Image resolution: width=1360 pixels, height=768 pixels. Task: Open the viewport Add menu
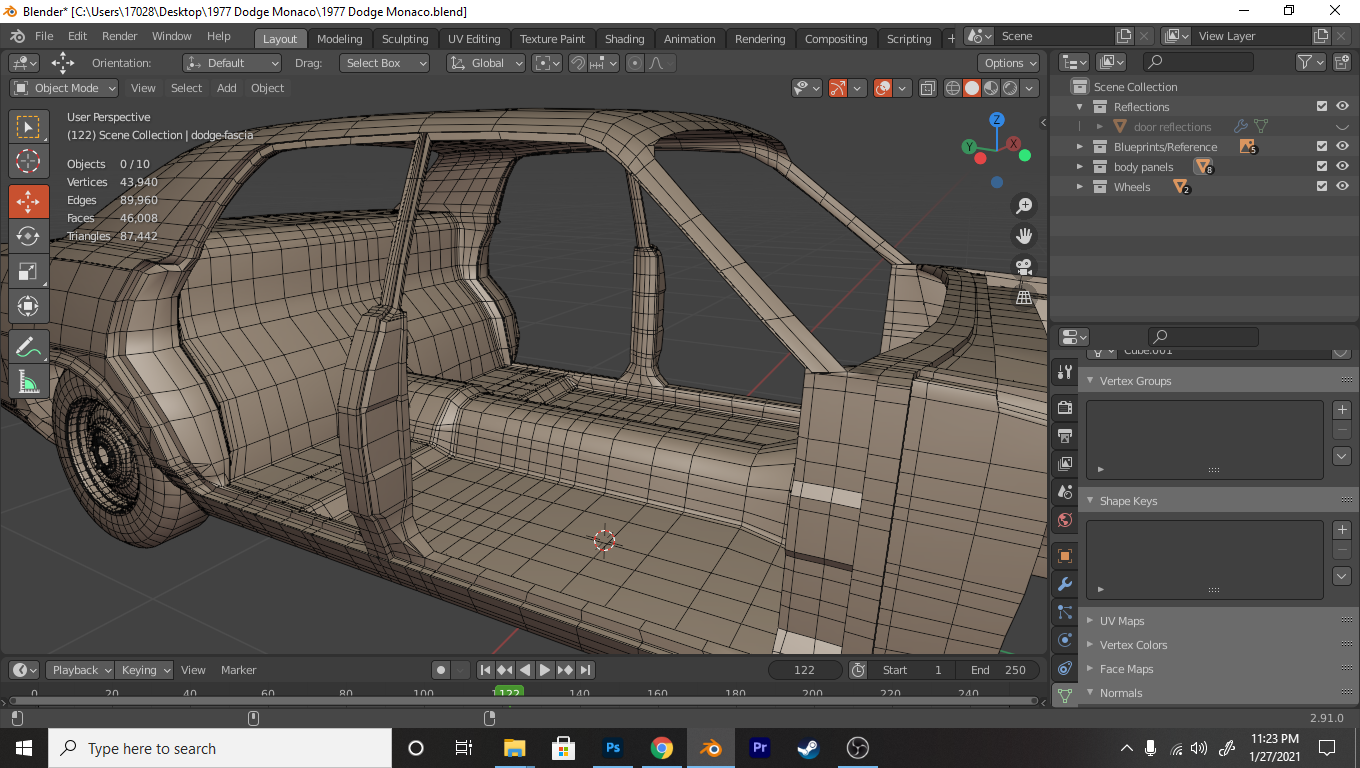tap(227, 88)
